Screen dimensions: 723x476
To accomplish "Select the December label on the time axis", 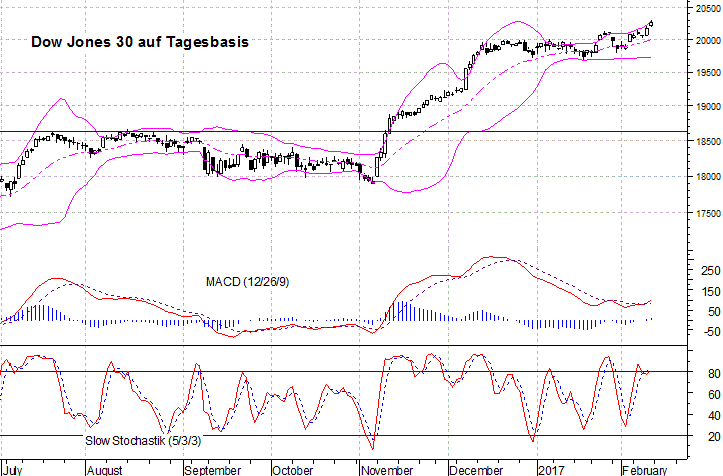I will click(474, 468).
